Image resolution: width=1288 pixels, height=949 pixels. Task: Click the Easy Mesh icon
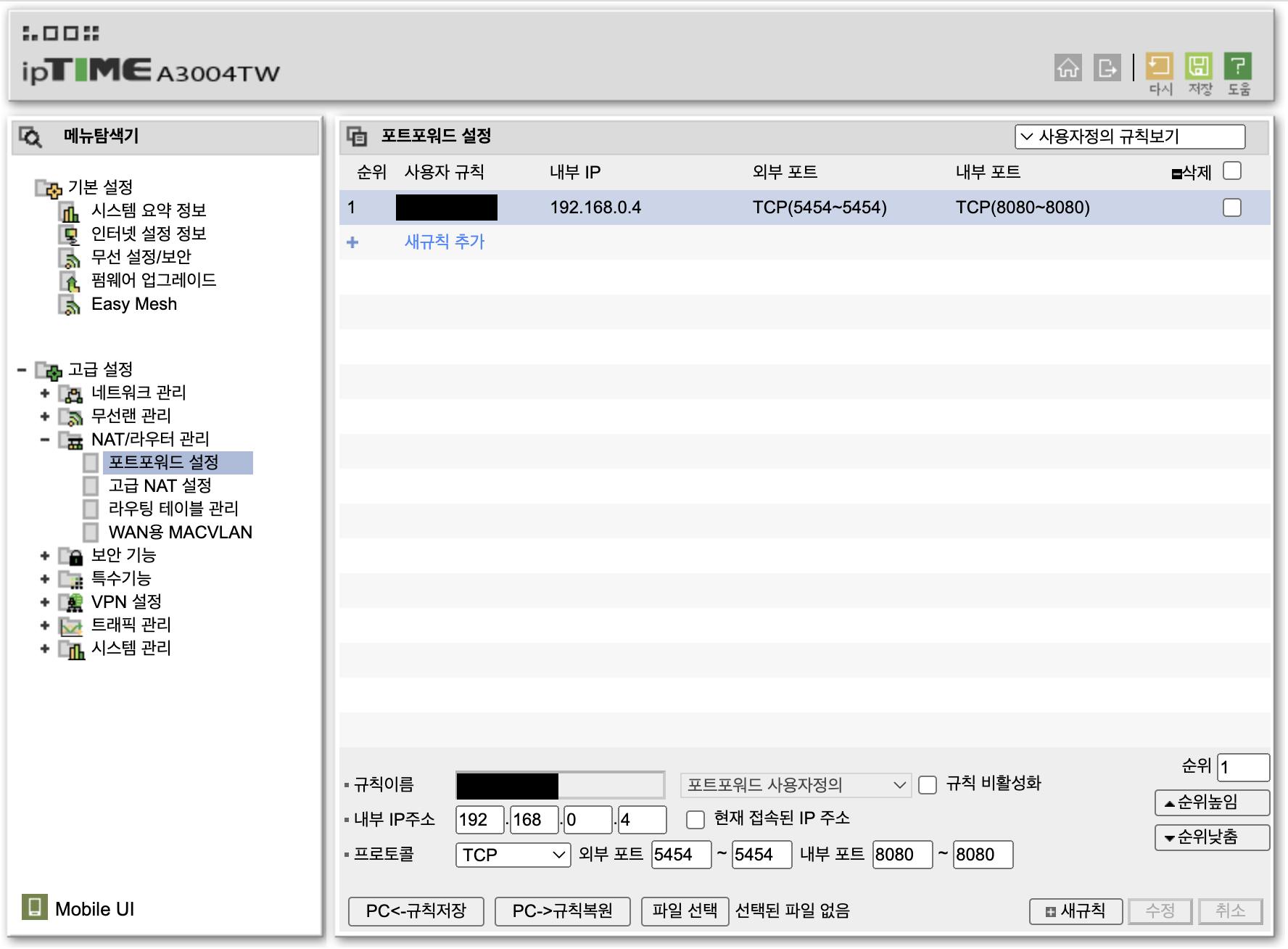[x=69, y=305]
